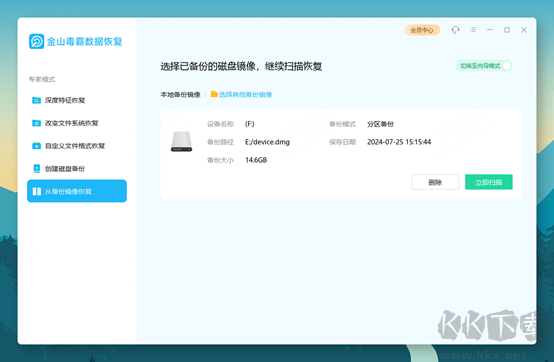554x362 pixels.
Task: Click the yellow folder icon beside 选择其他备份镜像
Action: [214, 94]
